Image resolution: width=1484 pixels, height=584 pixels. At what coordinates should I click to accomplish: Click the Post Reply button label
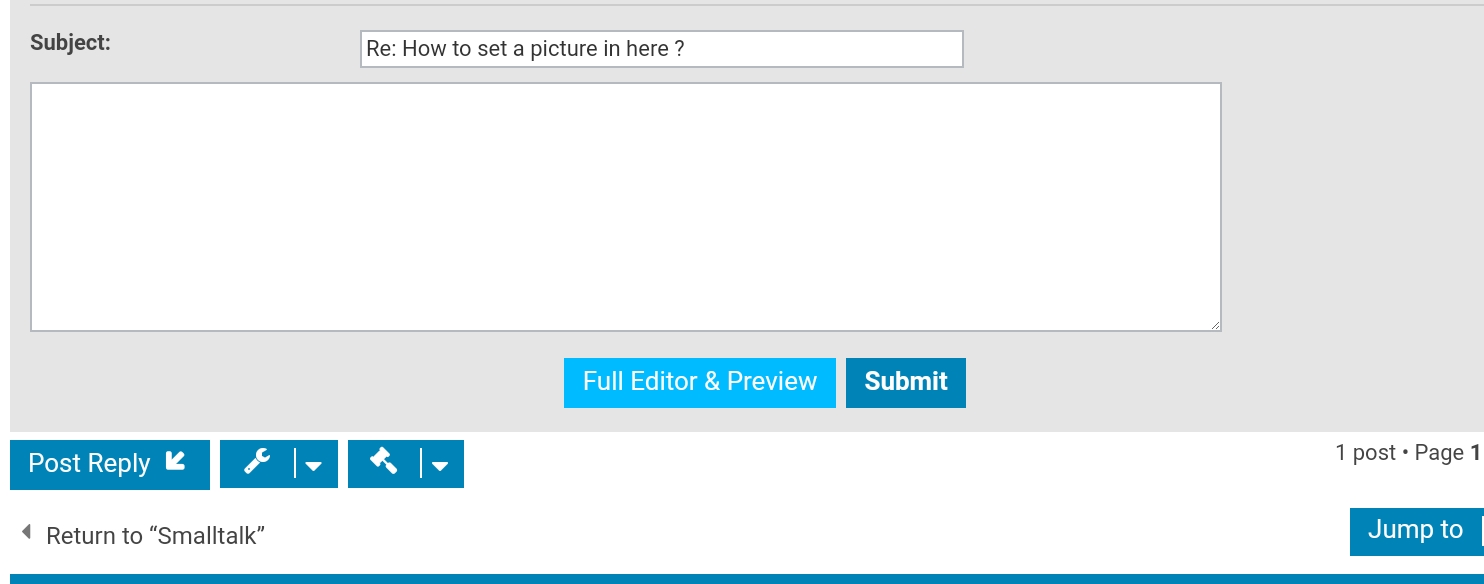pos(89,463)
